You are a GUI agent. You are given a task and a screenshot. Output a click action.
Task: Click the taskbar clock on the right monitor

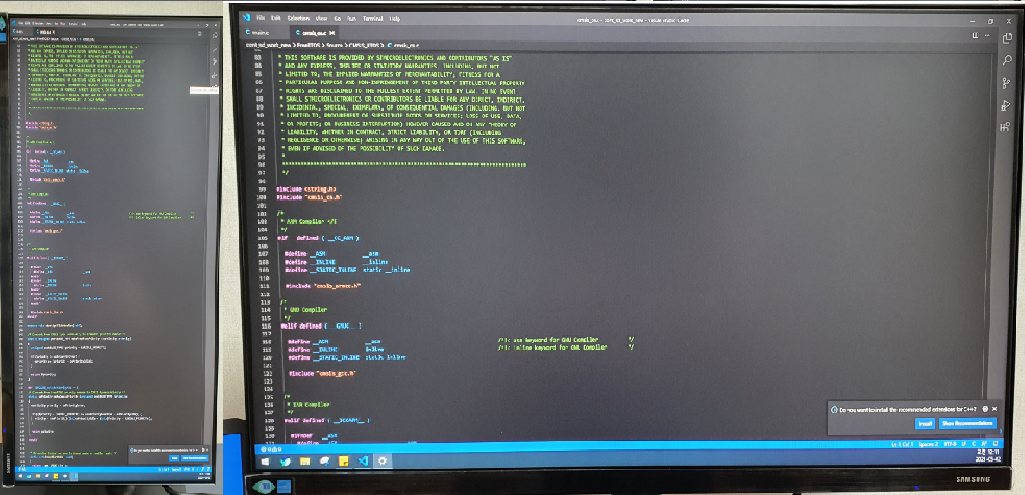[x=986, y=454]
